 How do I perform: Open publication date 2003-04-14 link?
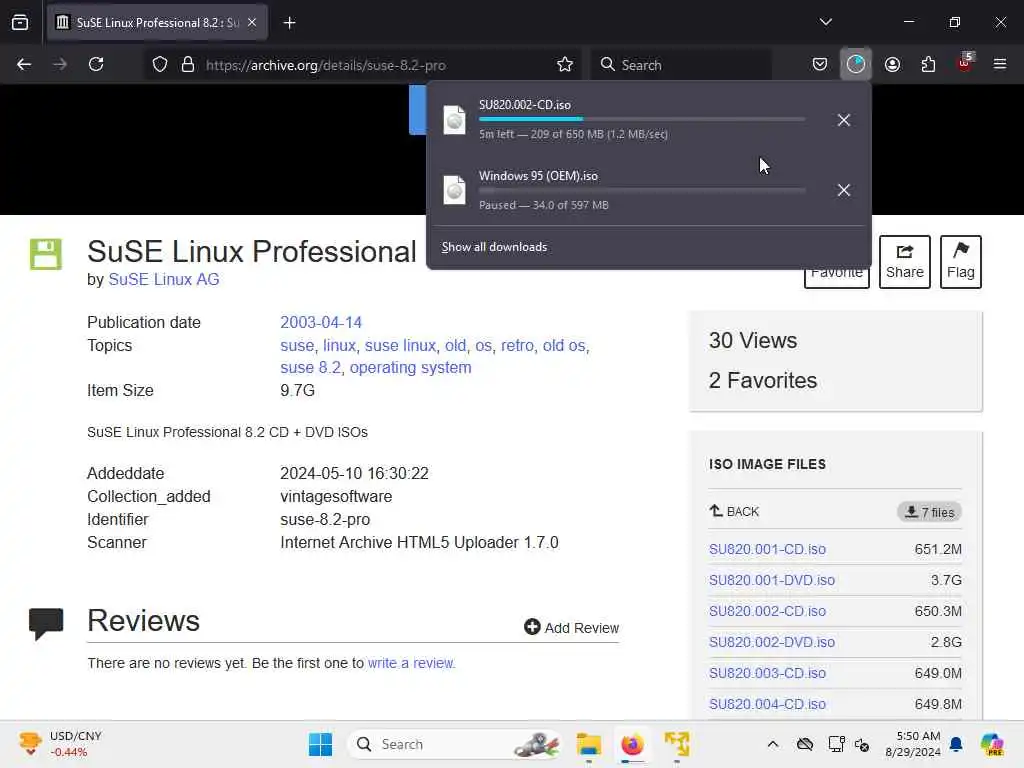coord(321,323)
